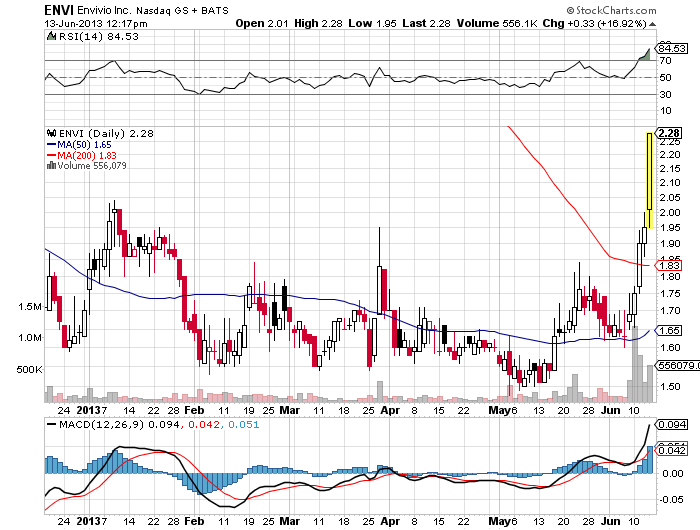Click the 500K volume axis label
This screenshot has width=700, height=530.
[x=29, y=369]
